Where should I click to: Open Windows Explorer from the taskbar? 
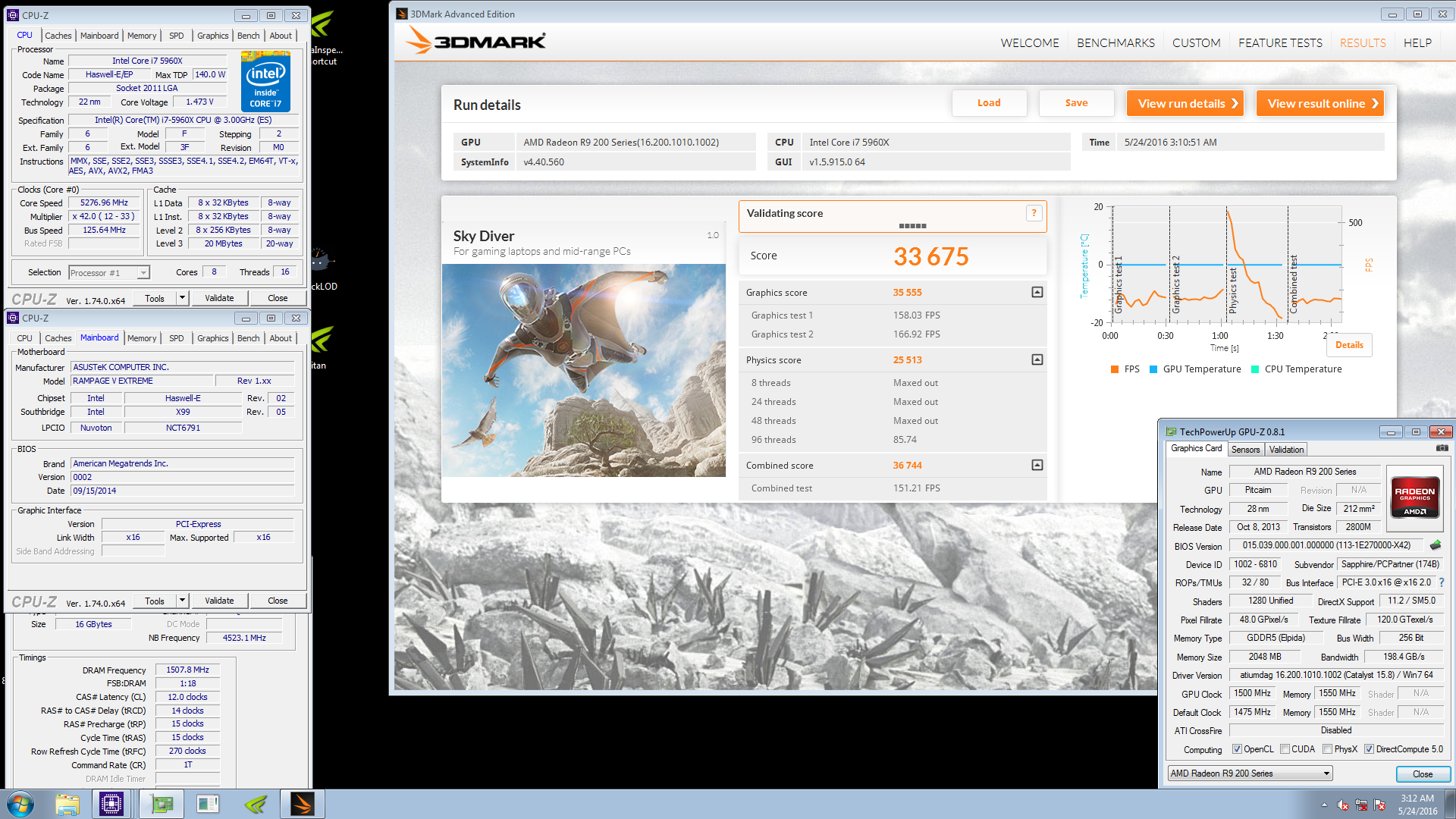[x=67, y=804]
